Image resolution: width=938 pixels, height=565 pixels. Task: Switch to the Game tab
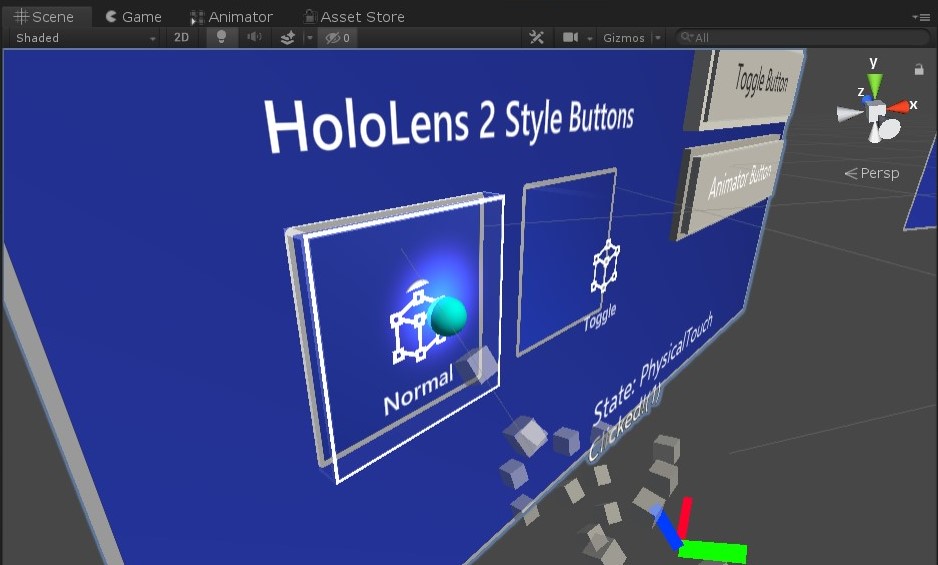tap(133, 17)
